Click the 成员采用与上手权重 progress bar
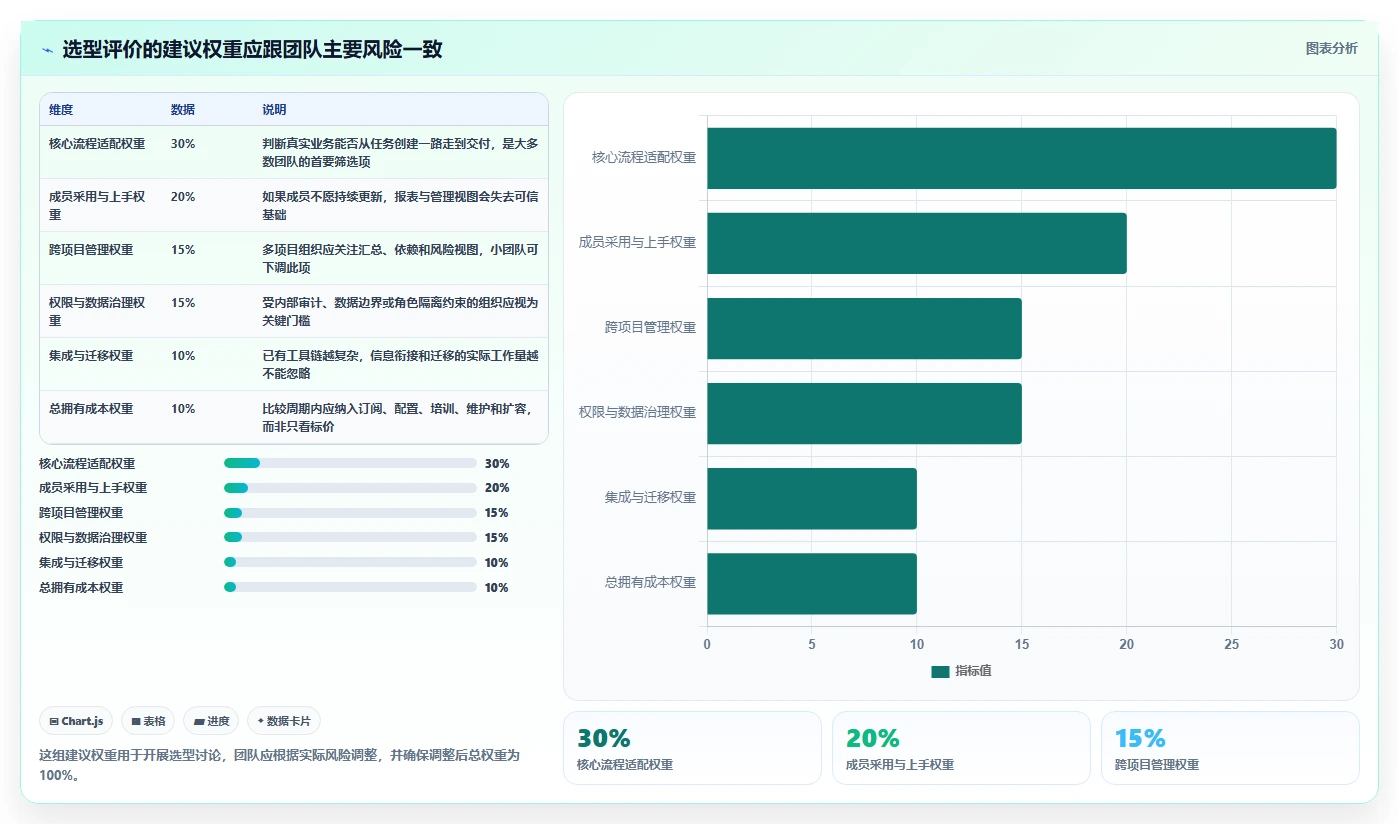1399x824 pixels. point(350,488)
